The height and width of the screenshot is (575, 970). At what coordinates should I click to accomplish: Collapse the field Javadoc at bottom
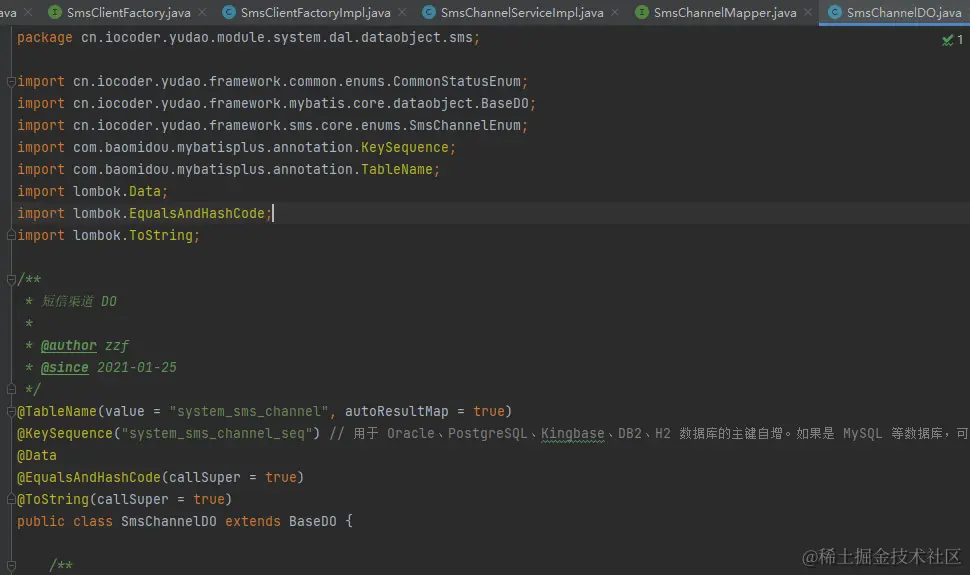[11, 565]
